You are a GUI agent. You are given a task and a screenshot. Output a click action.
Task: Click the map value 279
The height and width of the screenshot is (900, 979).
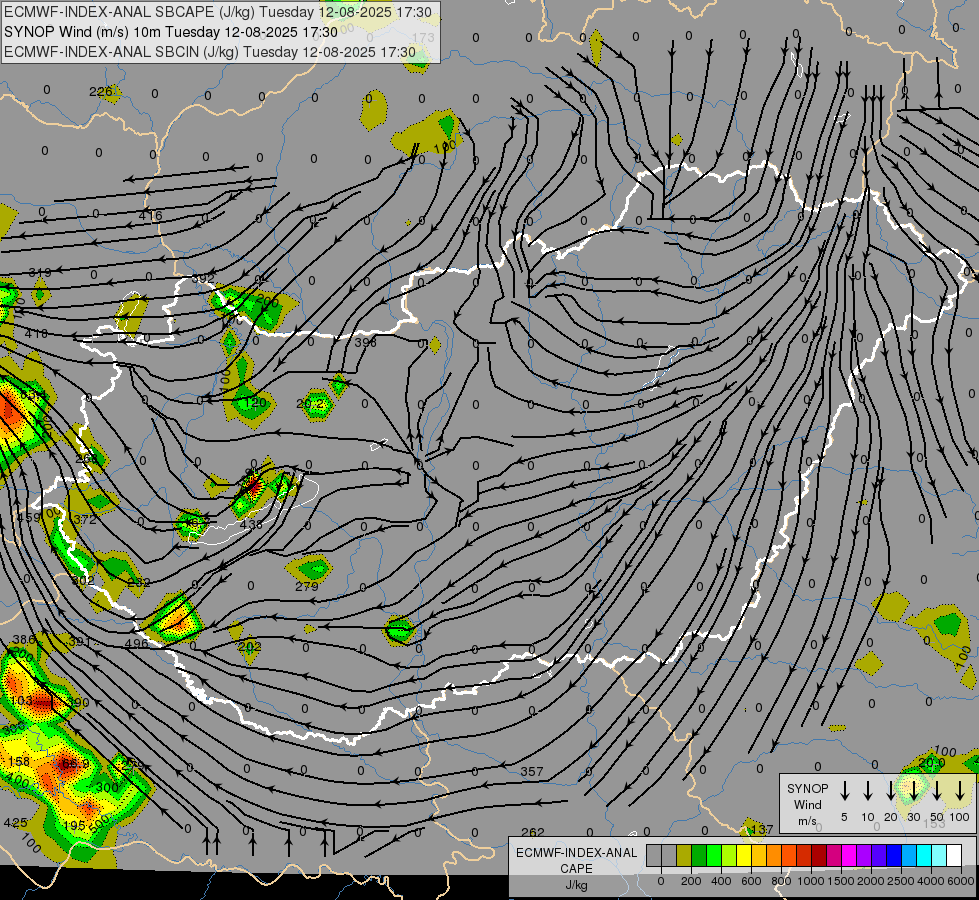point(307,586)
